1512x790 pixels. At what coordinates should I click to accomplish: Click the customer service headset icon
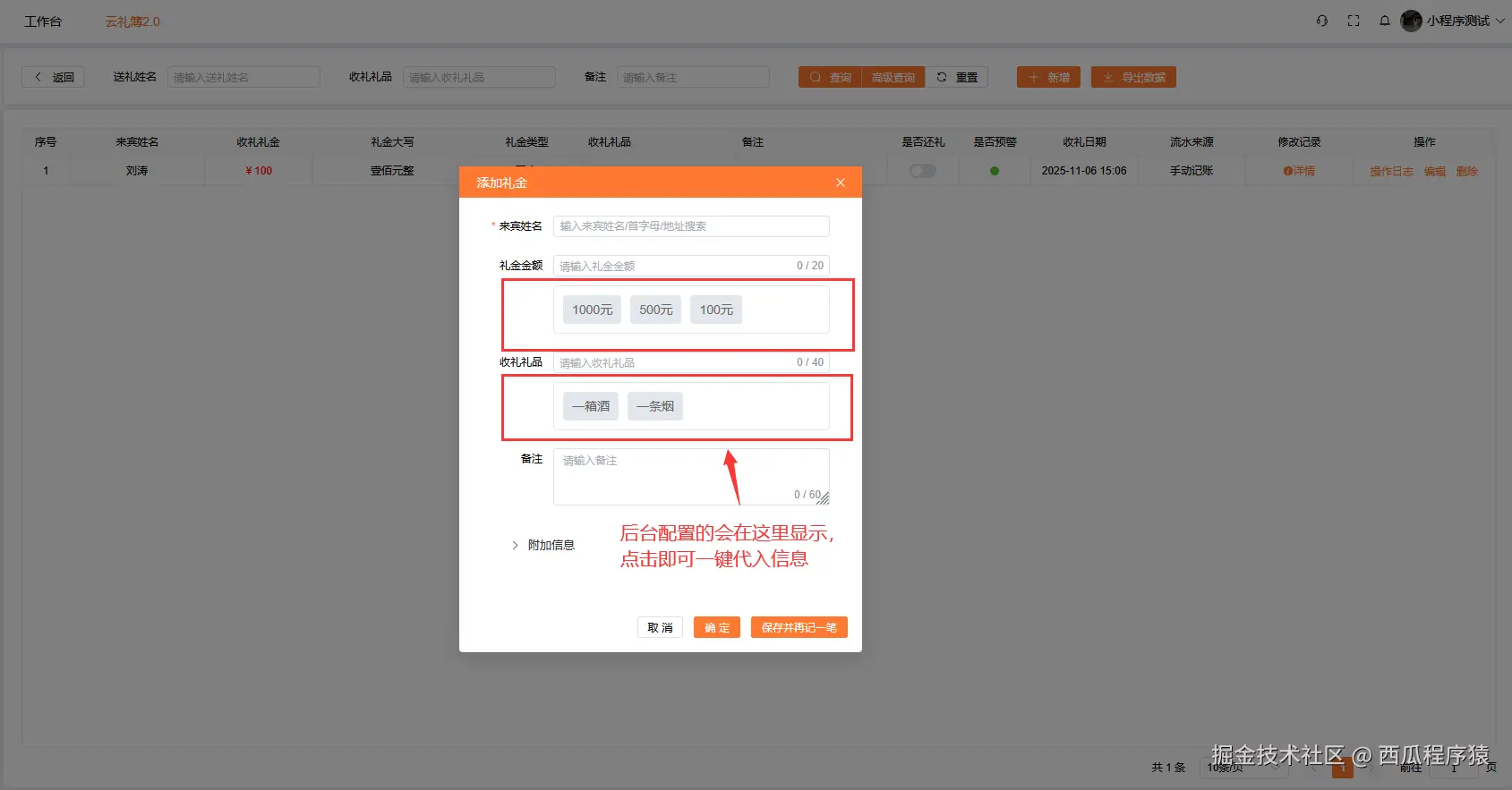(x=1322, y=21)
